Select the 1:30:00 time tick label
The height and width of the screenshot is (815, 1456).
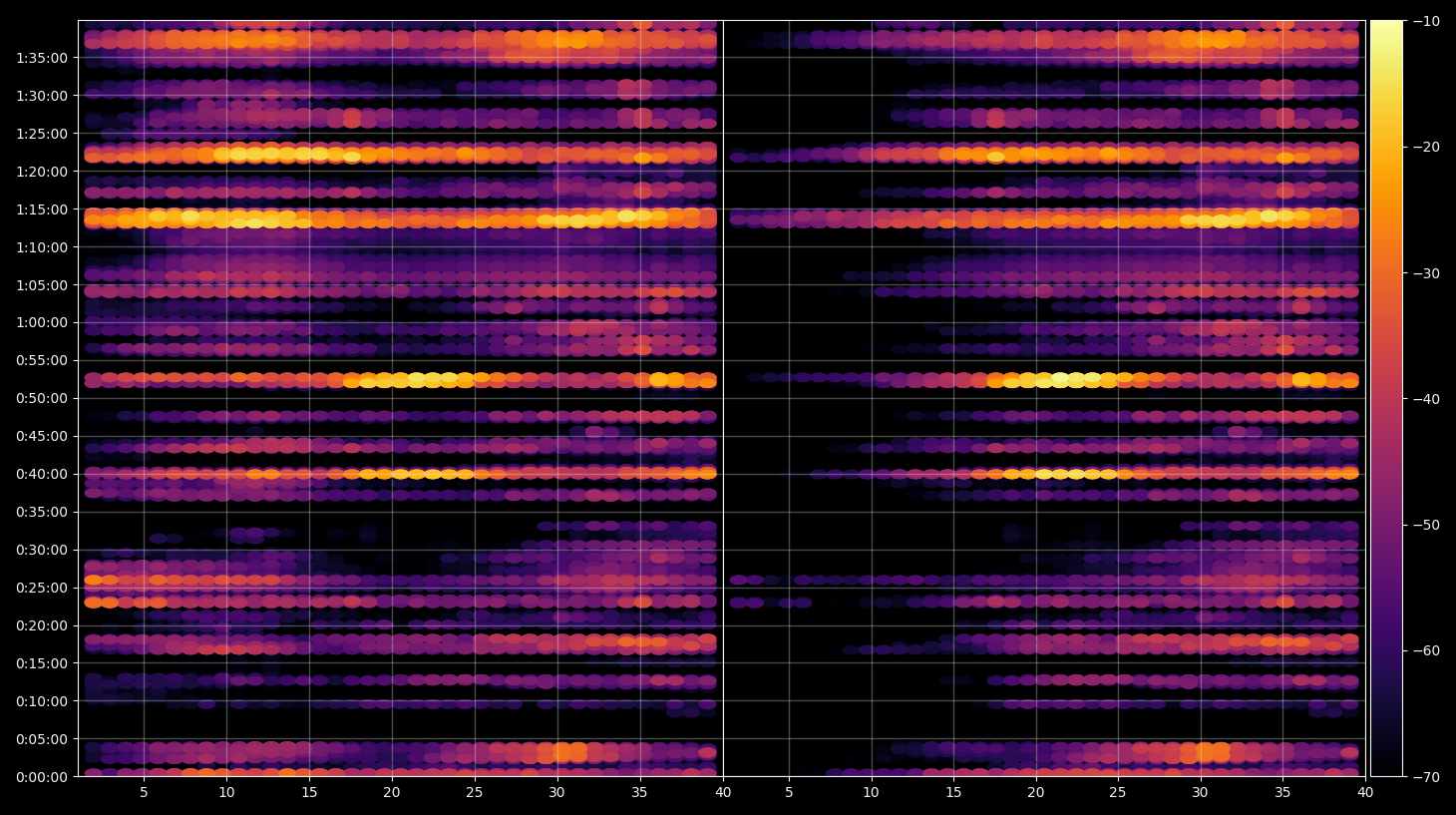click(x=42, y=96)
